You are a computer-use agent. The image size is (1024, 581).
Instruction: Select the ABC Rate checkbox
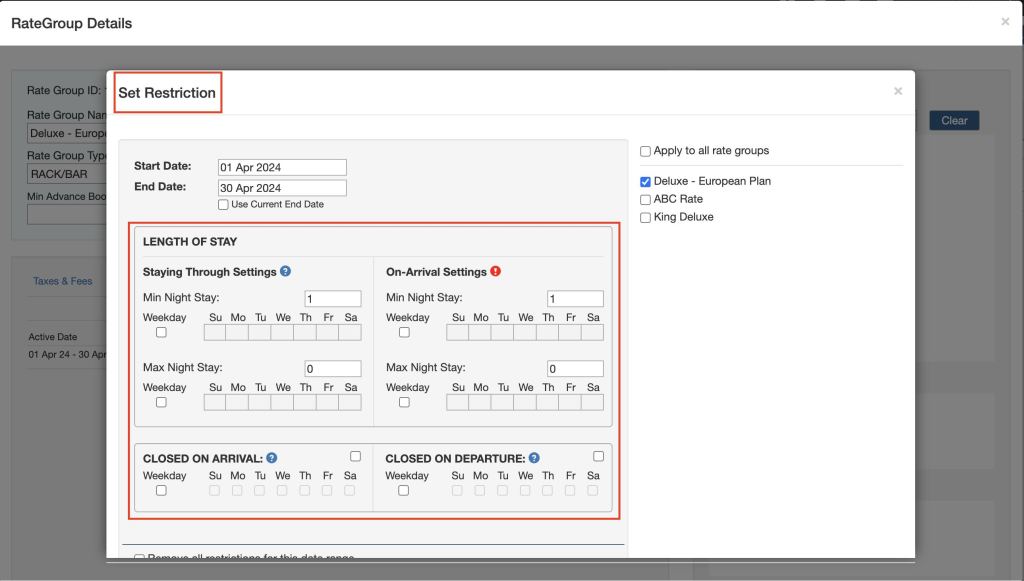tap(645, 198)
